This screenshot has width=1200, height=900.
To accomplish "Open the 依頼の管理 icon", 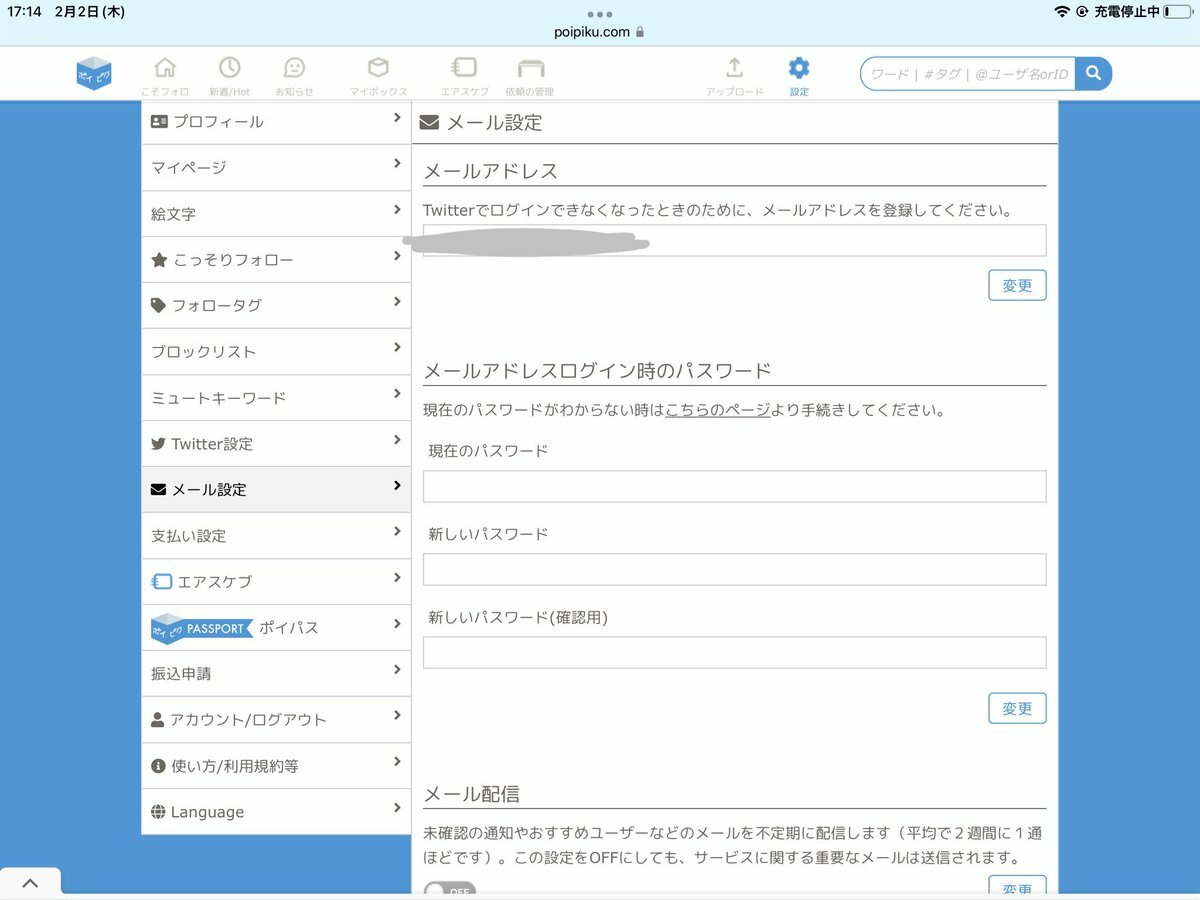I will (530, 68).
